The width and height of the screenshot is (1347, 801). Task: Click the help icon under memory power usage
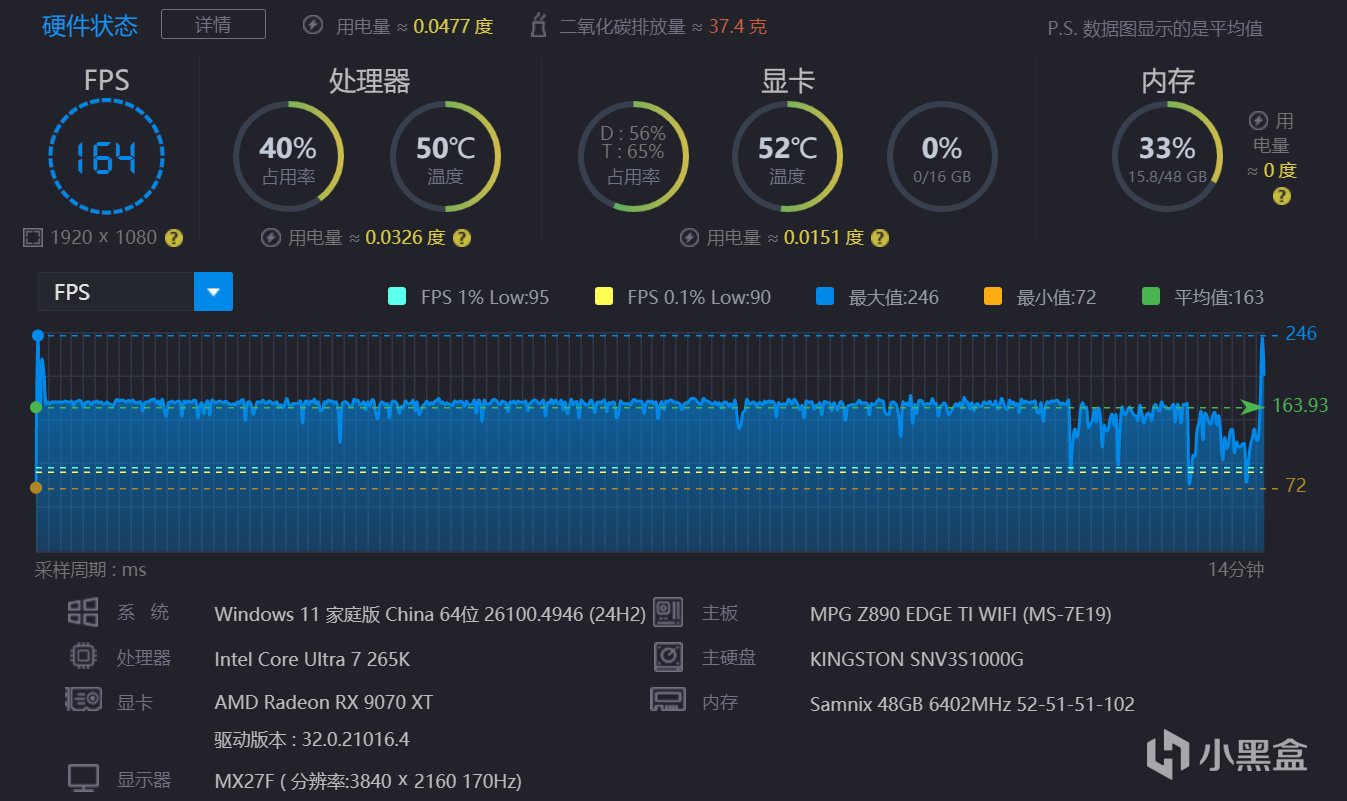pos(1281,196)
